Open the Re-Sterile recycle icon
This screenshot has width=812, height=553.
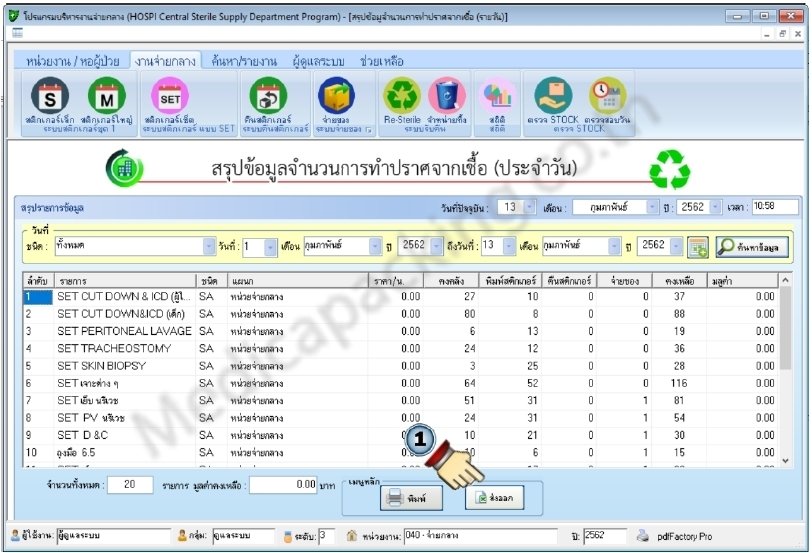[x=401, y=97]
